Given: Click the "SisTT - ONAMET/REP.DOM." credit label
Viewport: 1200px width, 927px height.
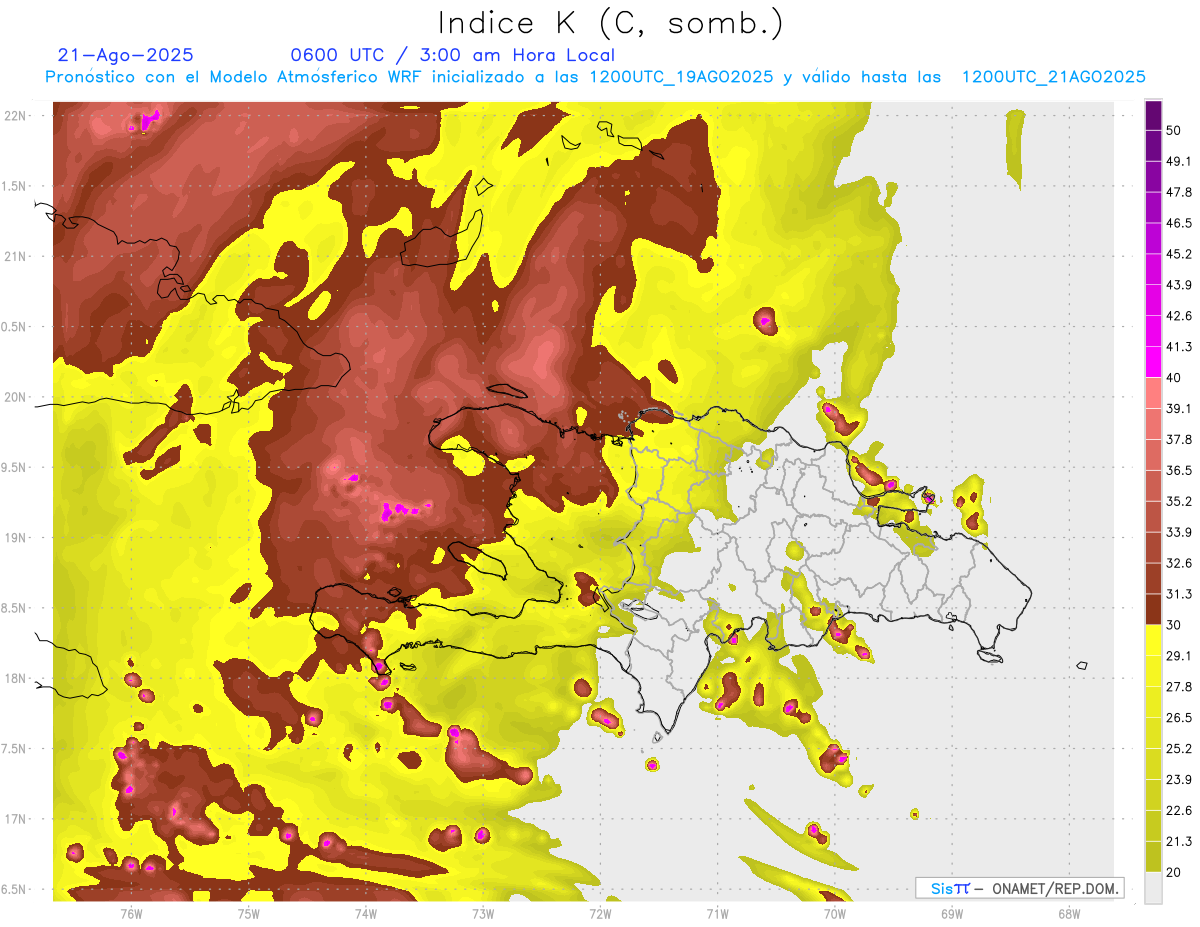Looking at the screenshot, I should point(1019,888).
